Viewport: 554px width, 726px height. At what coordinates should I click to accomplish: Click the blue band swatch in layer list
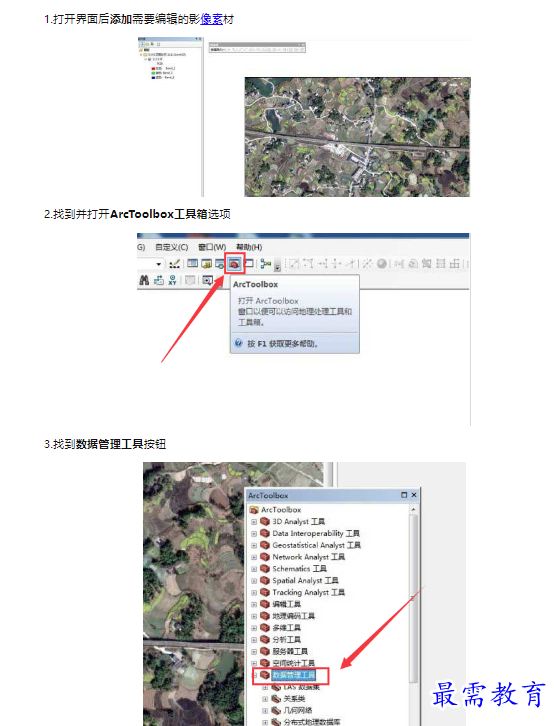click(x=153, y=78)
